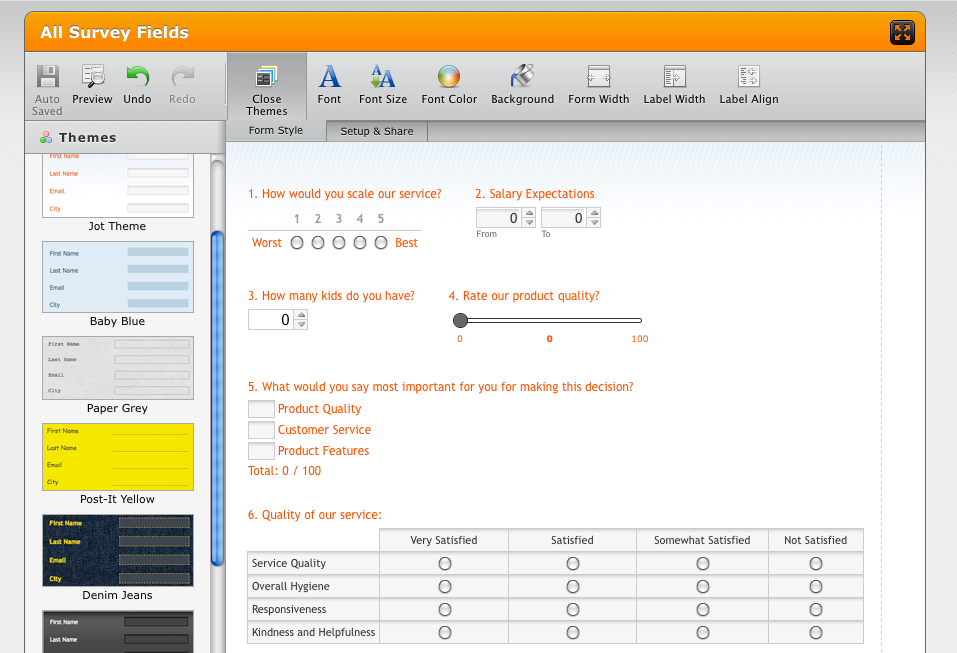Choose the Post-It Yellow theme thumbnail
This screenshot has width=957, height=653.
point(118,457)
